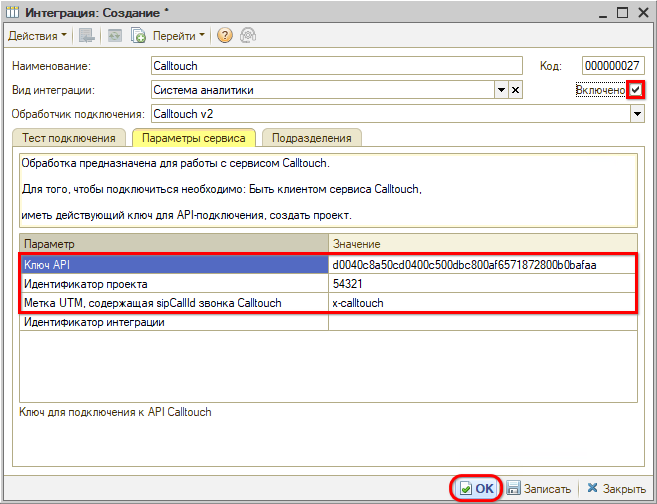The image size is (657, 504).
Task: Toggle the Включено checkbox
Action: 636,90
